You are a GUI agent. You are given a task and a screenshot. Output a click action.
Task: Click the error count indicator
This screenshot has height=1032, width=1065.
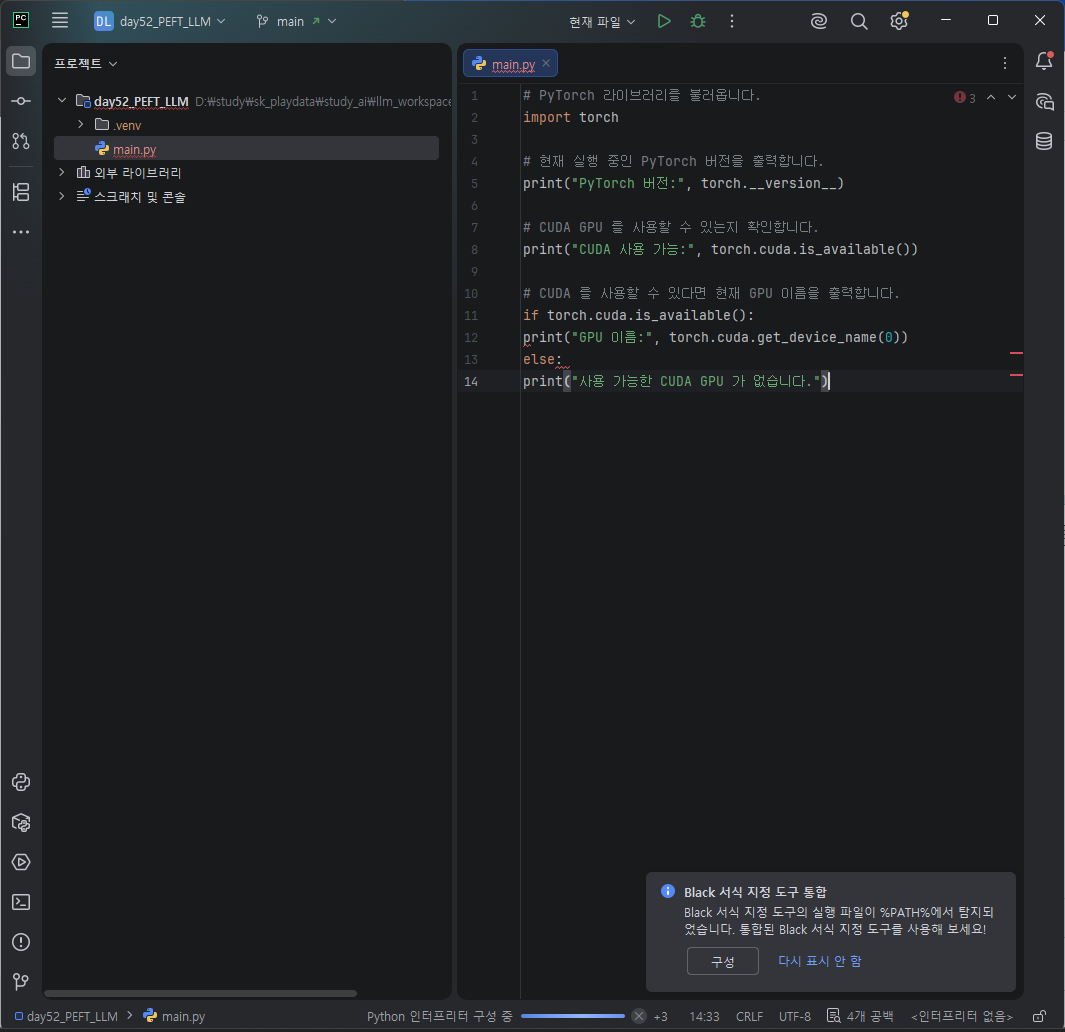point(965,98)
